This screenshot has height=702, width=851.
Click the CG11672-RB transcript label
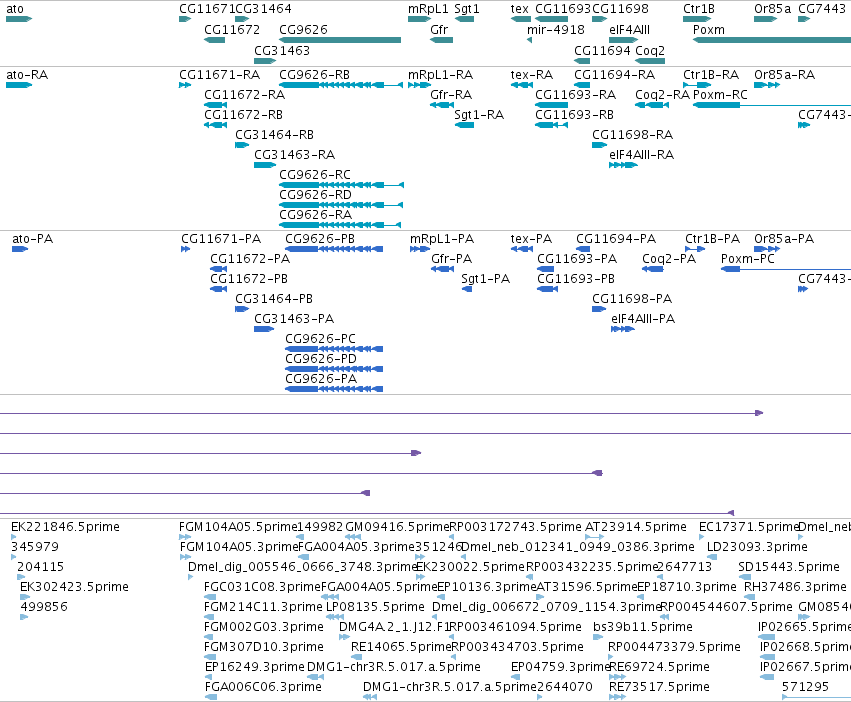(x=243, y=115)
